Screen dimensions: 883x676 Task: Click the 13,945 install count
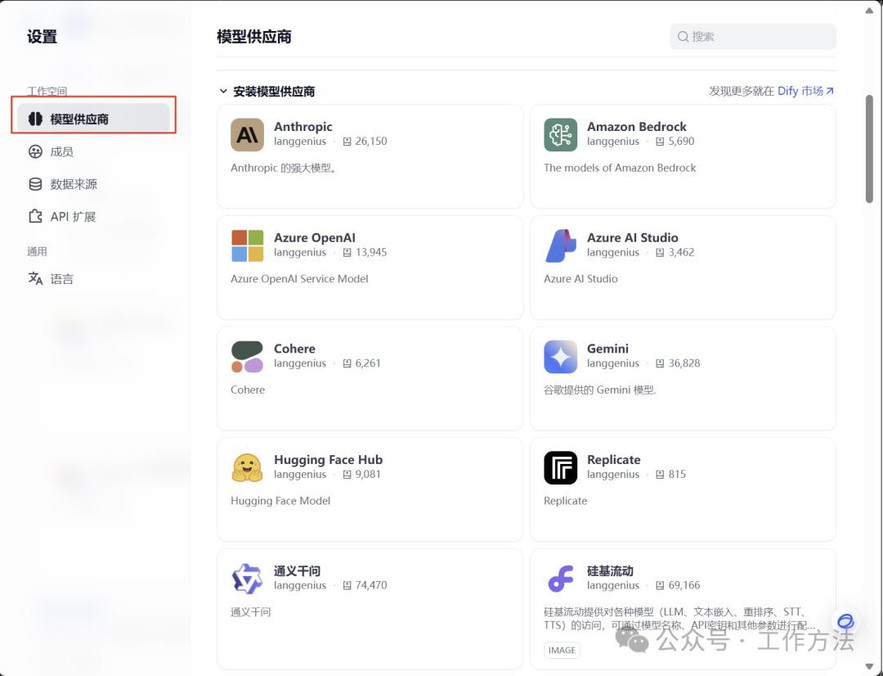click(371, 252)
